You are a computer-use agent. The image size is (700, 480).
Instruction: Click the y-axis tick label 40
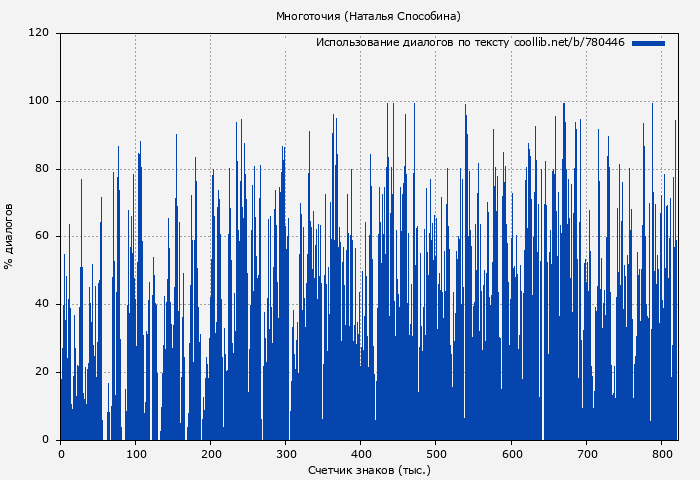point(42,304)
